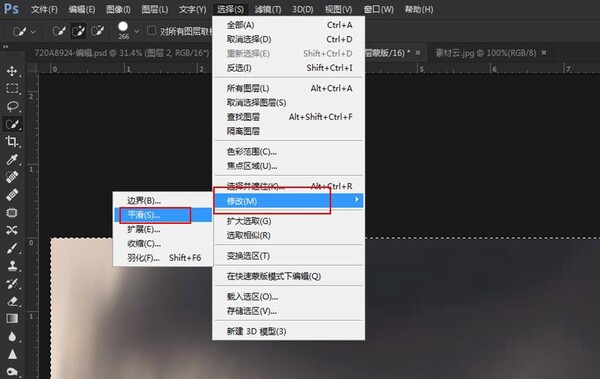This screenshot has width=600, height=379.
Task: Open the tool preset picker icon
Action: (19, 31)
